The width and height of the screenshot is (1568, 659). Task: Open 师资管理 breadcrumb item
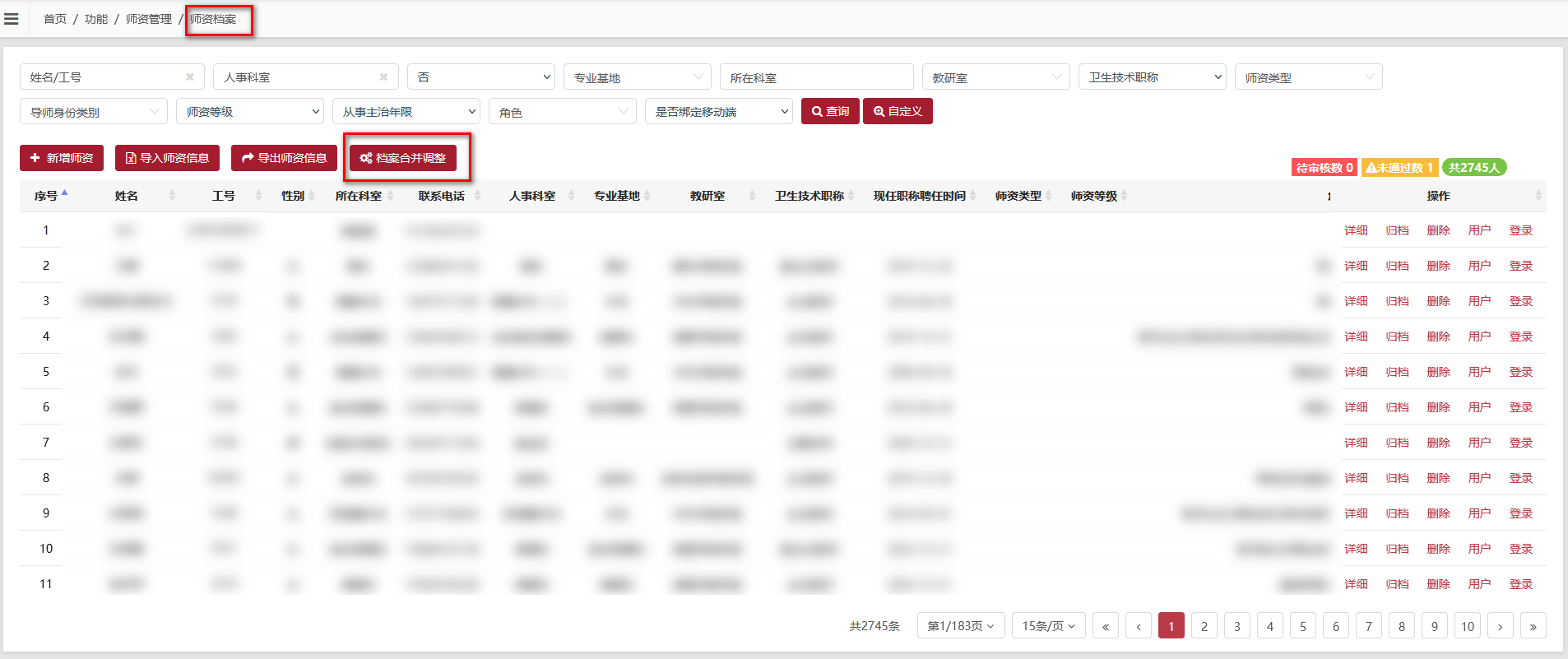coord(149,19)
